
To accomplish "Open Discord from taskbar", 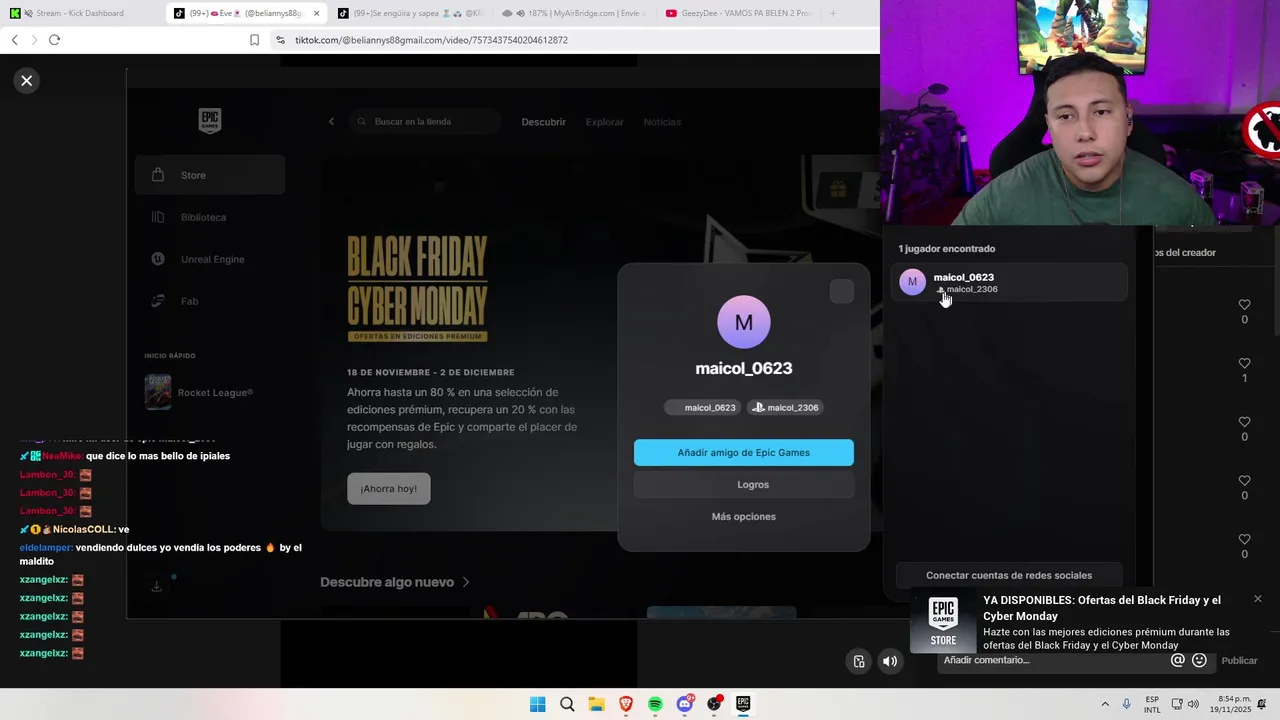I will click(685, 704).
